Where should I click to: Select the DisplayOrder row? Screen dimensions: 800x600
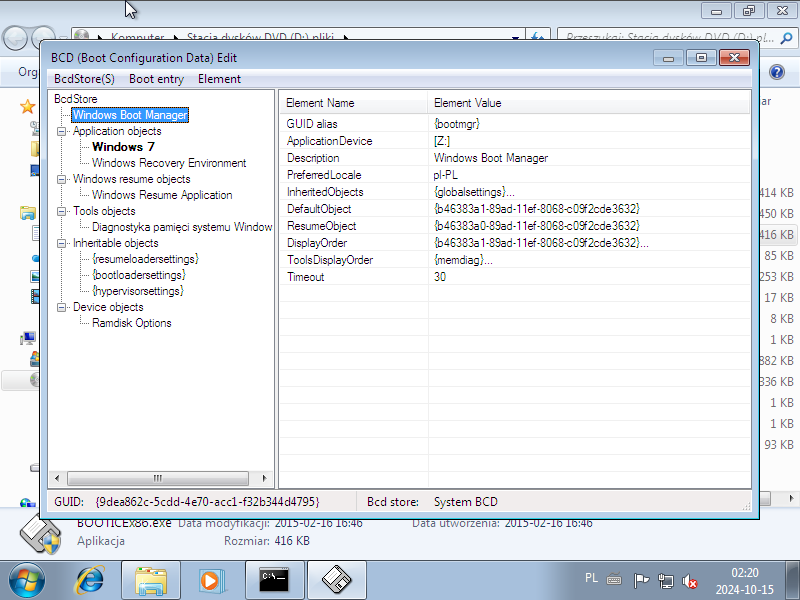pyautogui.click(x=515, y=243)
